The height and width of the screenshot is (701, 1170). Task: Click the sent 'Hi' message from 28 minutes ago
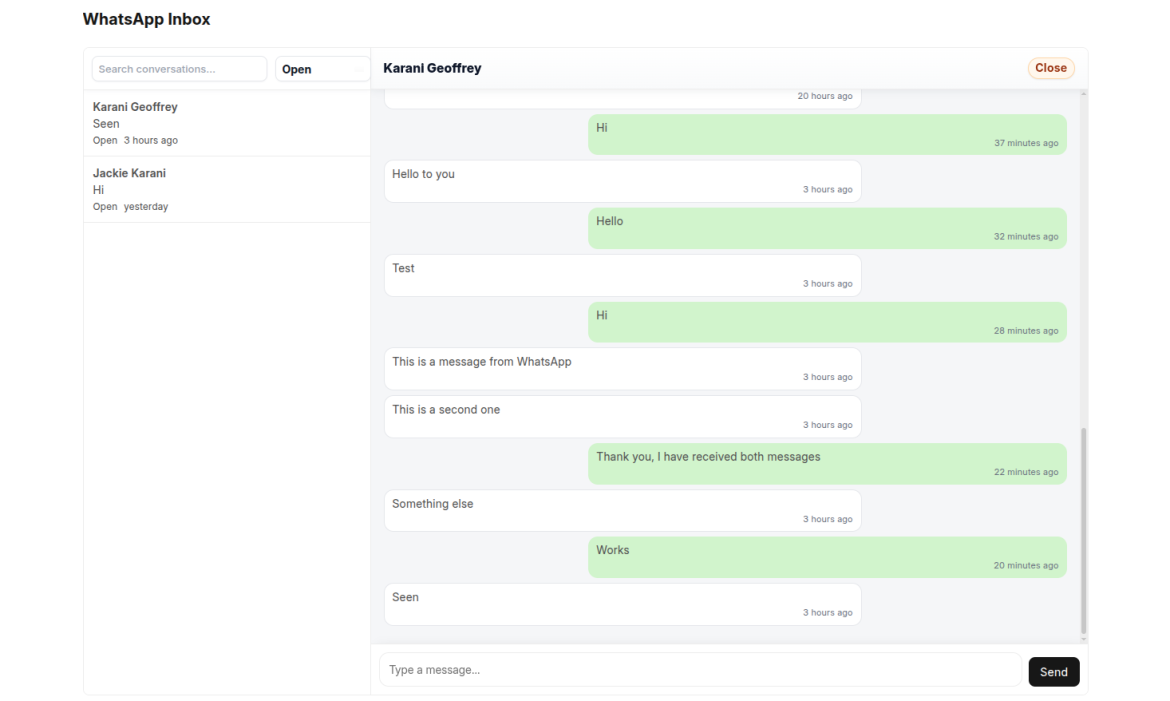pos(827,322)
